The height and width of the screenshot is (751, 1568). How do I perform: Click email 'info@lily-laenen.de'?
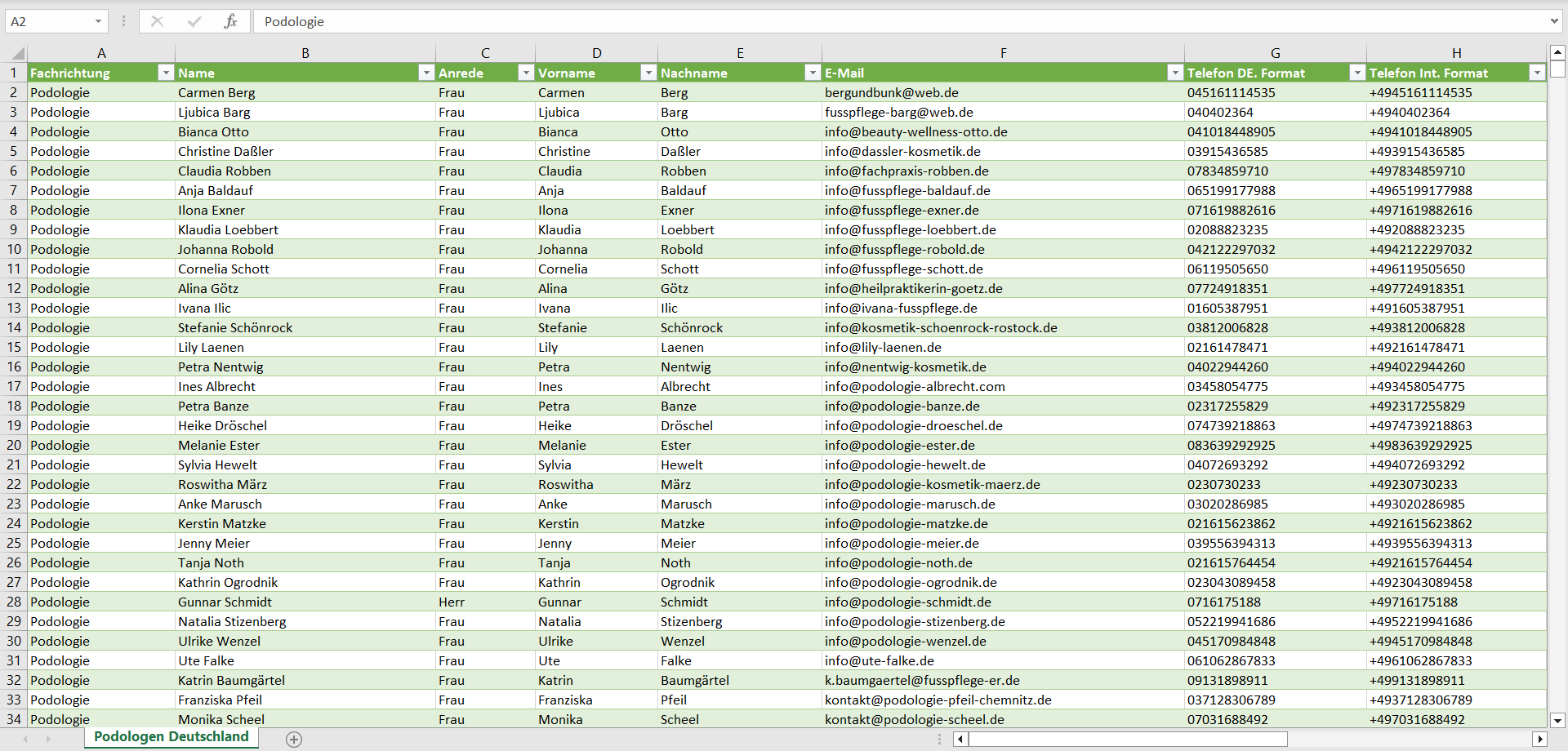click(x=1003, y=347)
